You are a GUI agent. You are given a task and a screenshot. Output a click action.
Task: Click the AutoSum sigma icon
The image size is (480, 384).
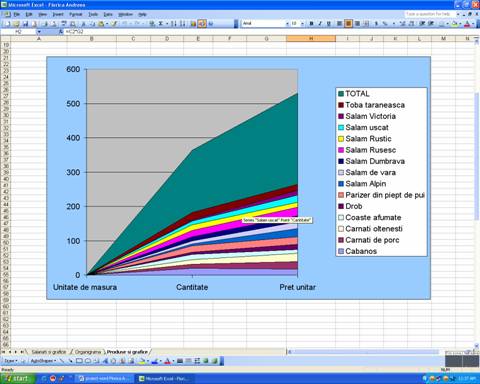click(x=160, y=24)
